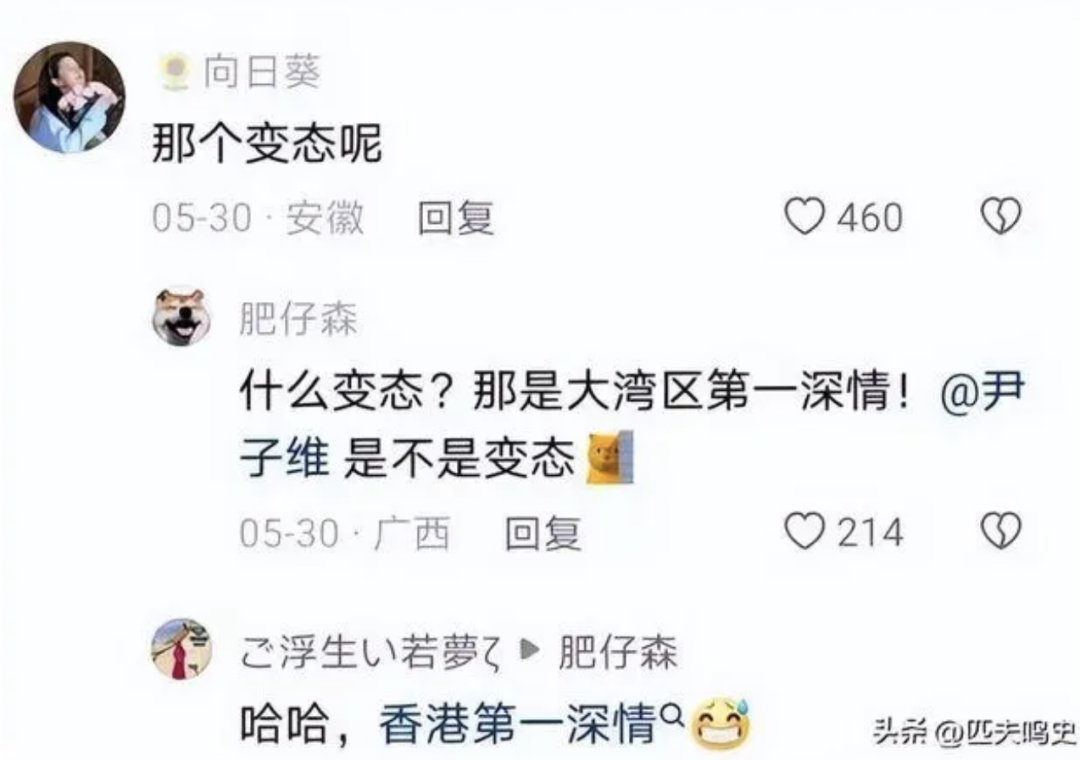Like 肥仔森's reply with the heart icon
This screenshot has width=1080, height=760.
[x=804, y=531]
